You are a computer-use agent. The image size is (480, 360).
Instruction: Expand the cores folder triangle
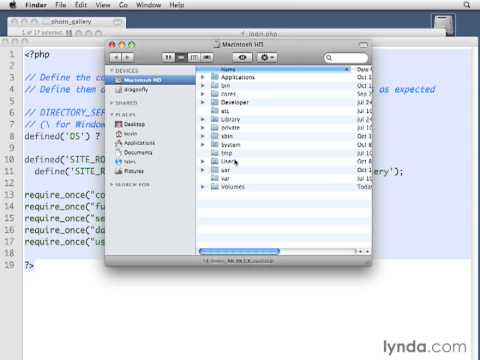(x=202, y=94)
